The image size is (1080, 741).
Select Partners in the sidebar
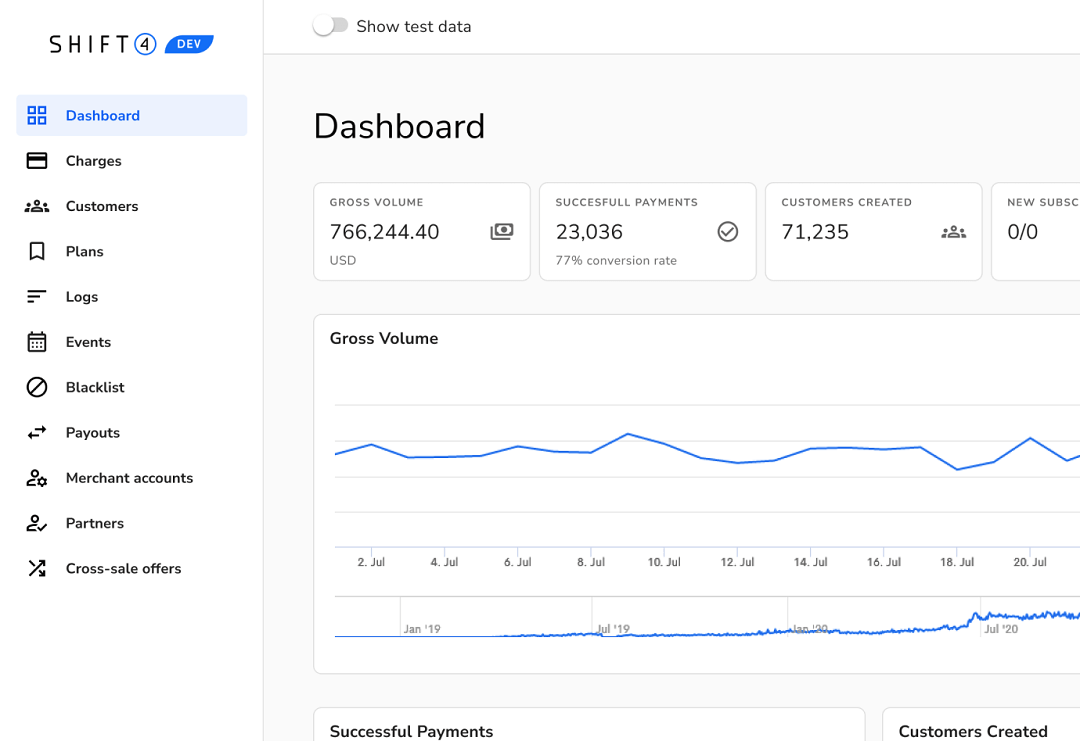[x=132, y=523]
